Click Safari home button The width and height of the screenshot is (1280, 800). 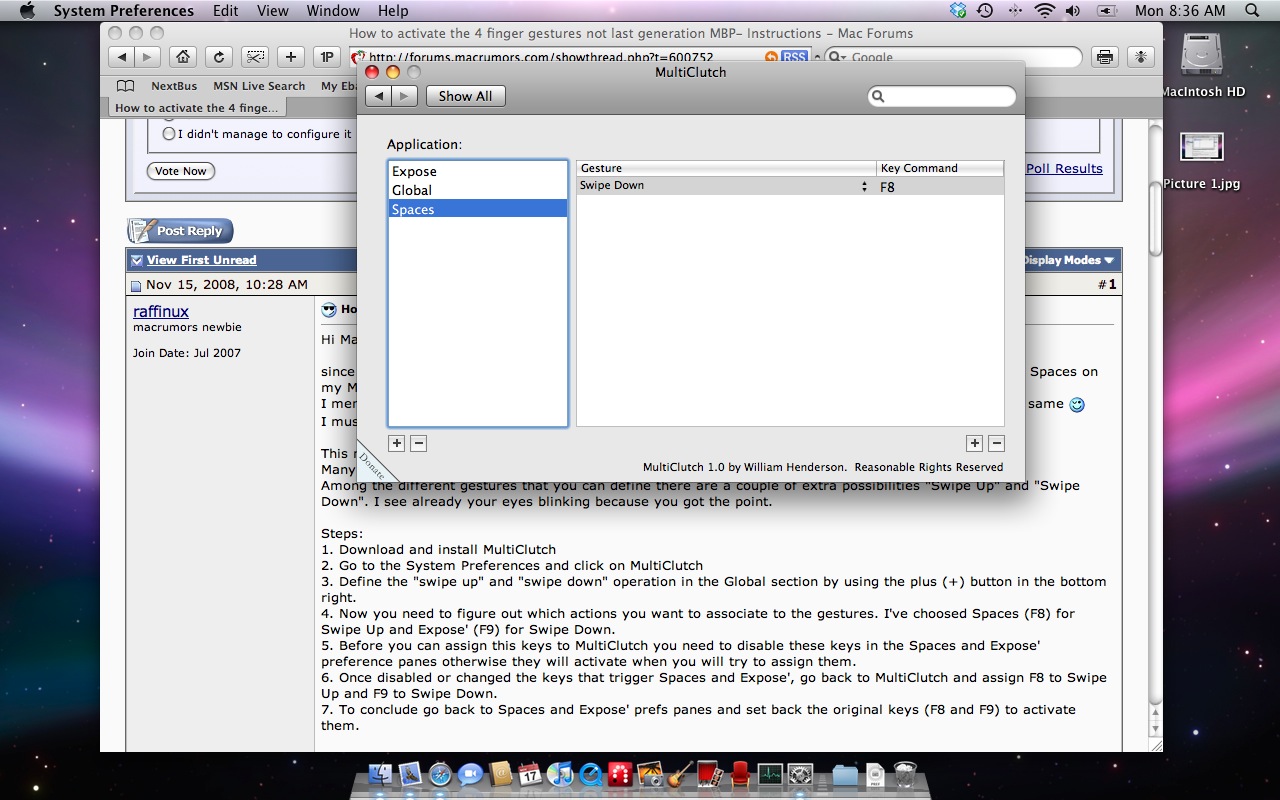coord(181,57)
